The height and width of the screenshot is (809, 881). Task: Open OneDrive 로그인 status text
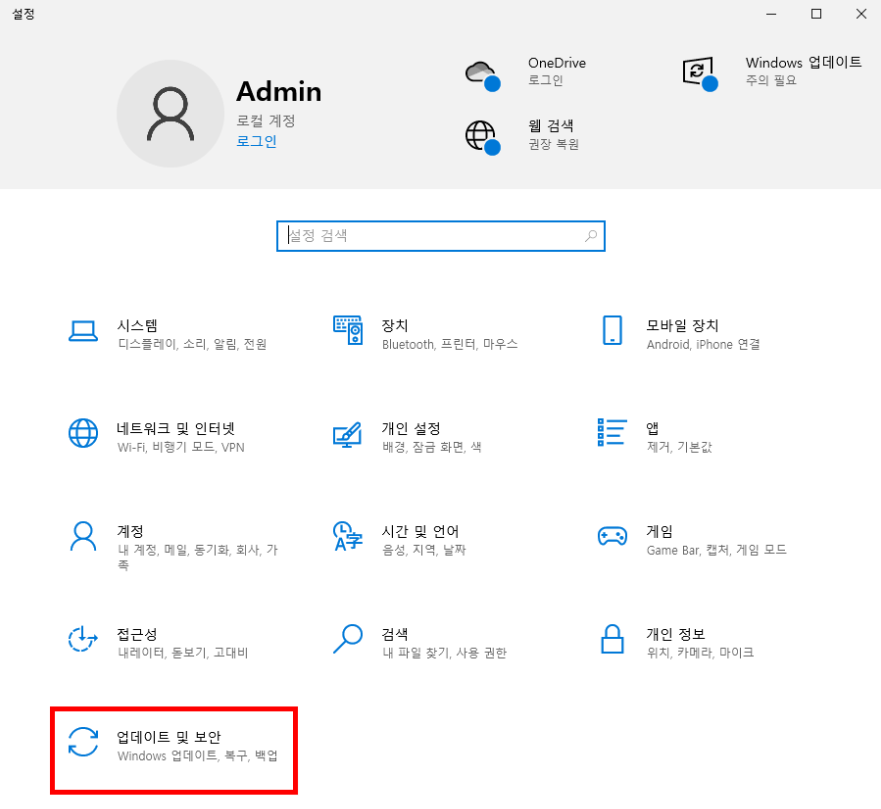[545, 80]
